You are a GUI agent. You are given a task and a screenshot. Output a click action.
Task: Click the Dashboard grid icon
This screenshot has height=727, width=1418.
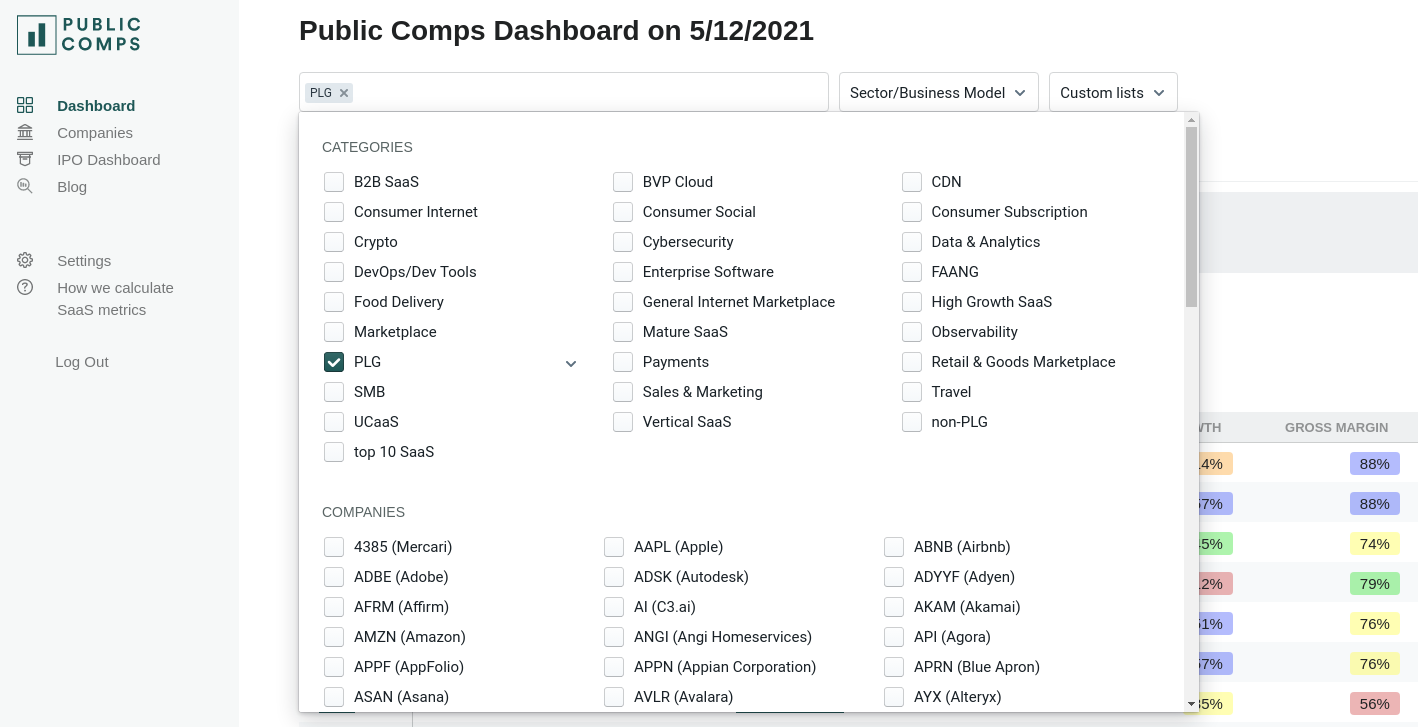tap(25, 105)
